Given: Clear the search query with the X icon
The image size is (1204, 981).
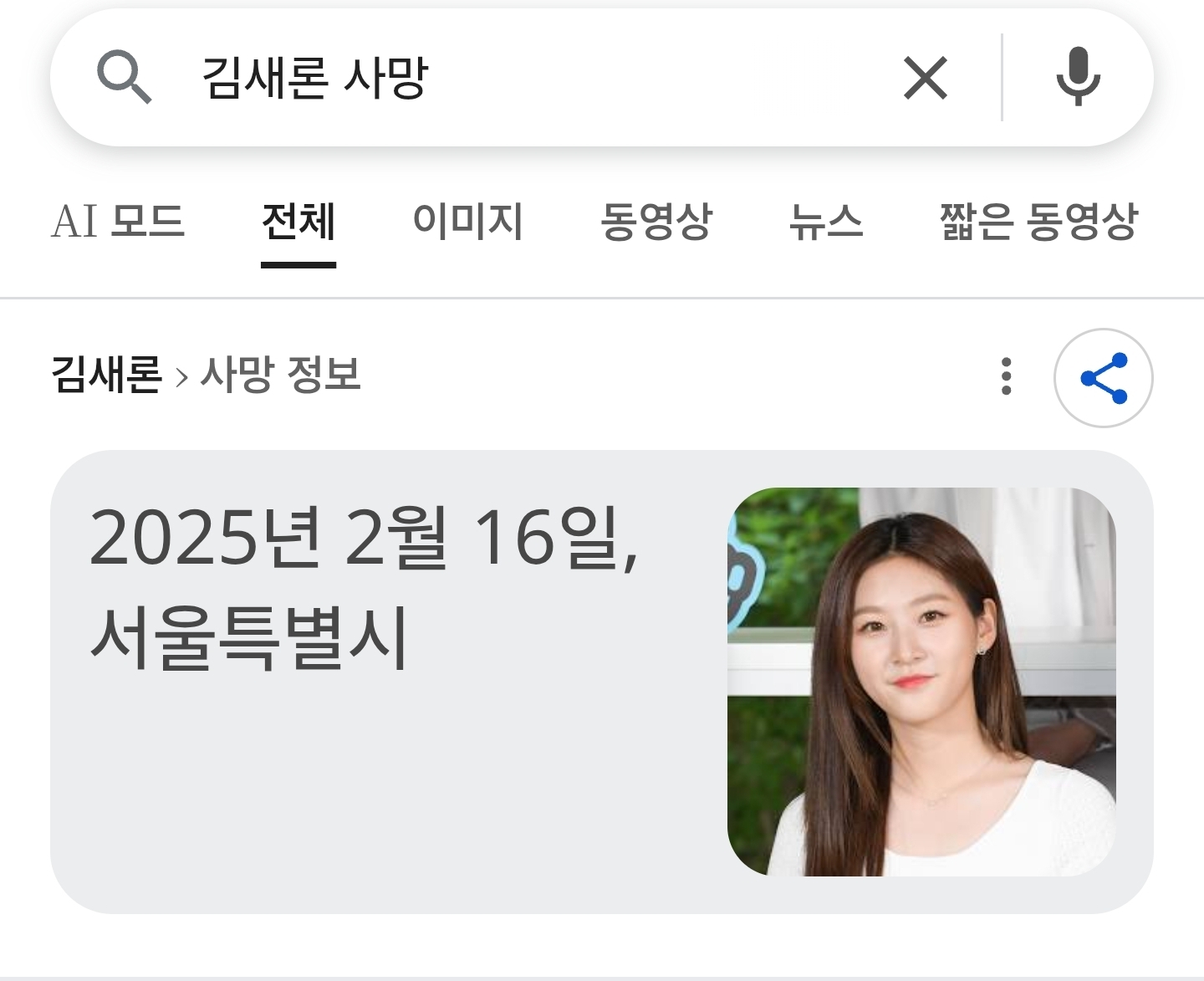Looking at the screenshot, I should [x=926, y=78].
